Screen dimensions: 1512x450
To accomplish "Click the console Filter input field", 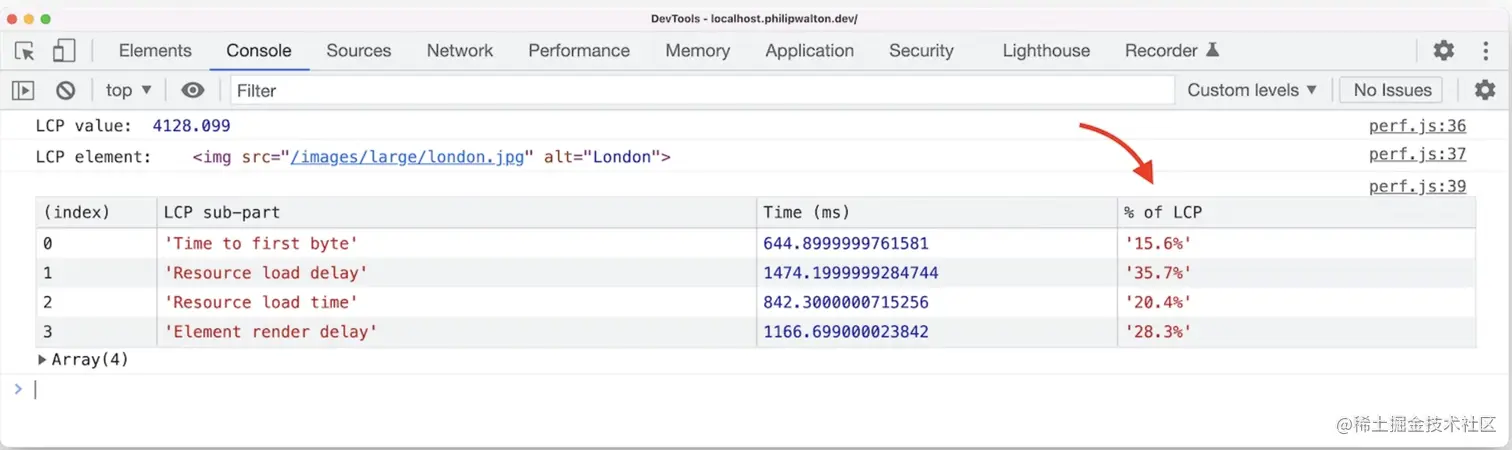I will pyautogui.click(x=700, y=90).
